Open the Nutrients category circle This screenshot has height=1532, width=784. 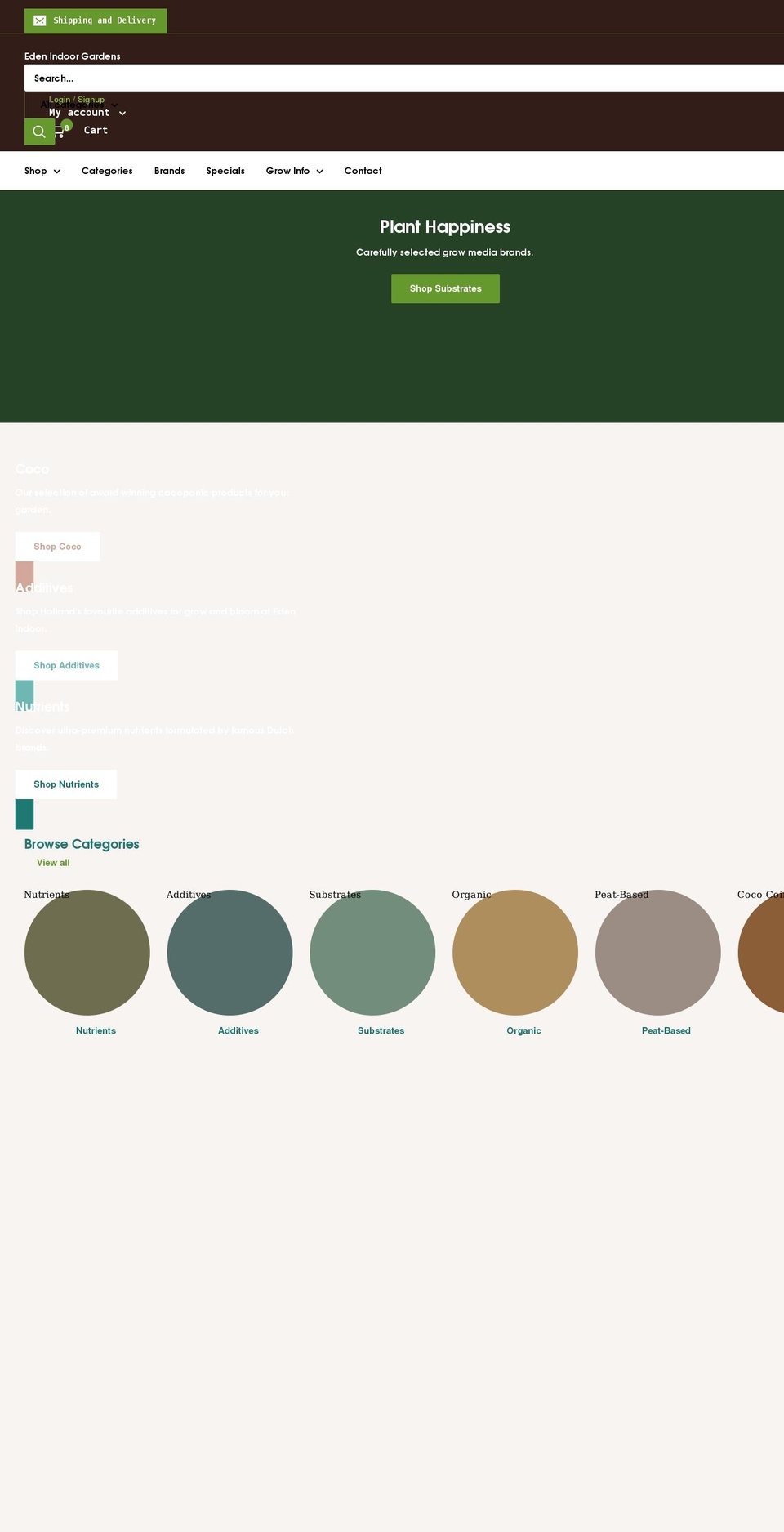tap(87, 953)
